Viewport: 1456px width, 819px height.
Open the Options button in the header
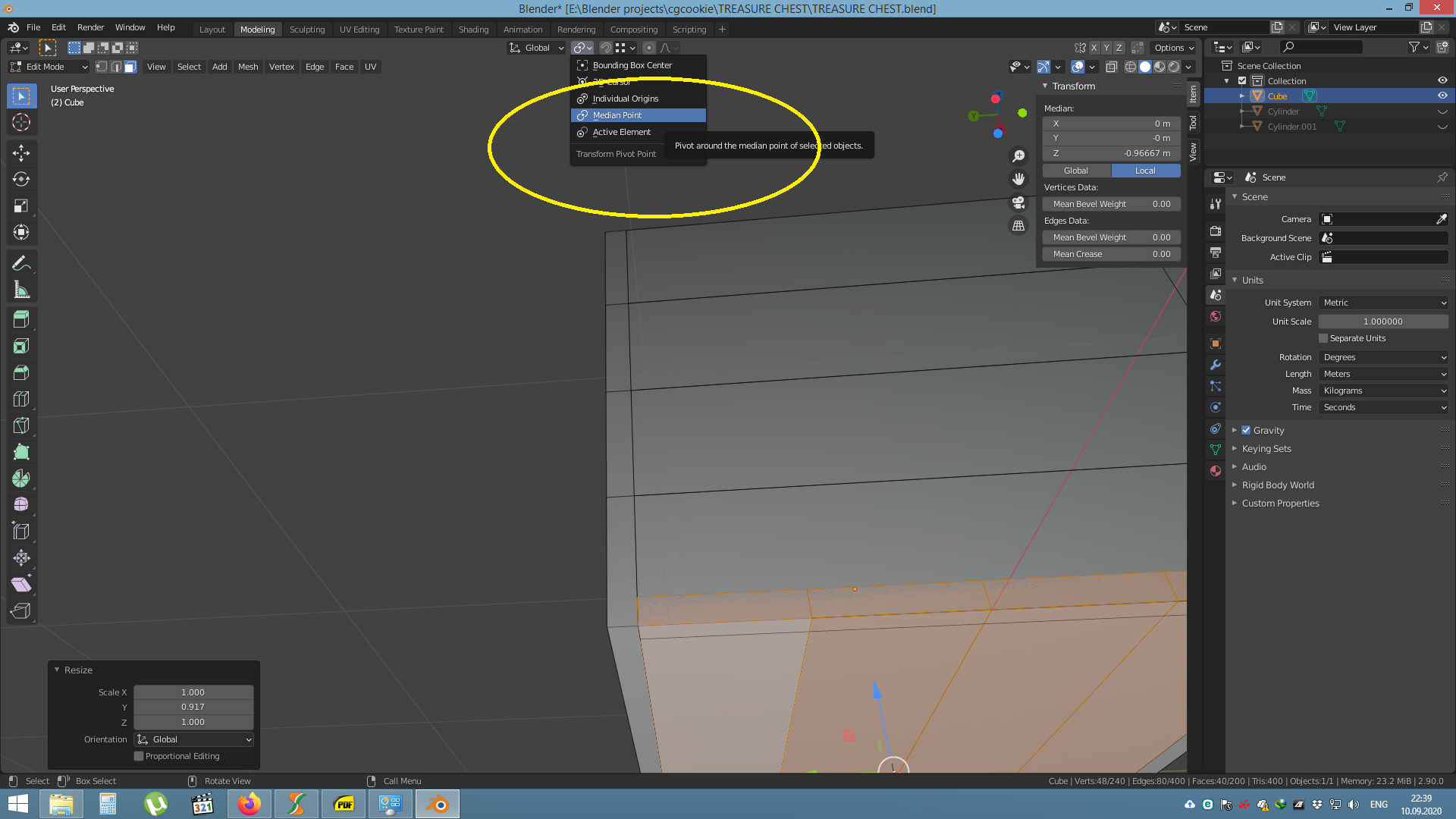pyautogui.click(x=1172, y=47)
